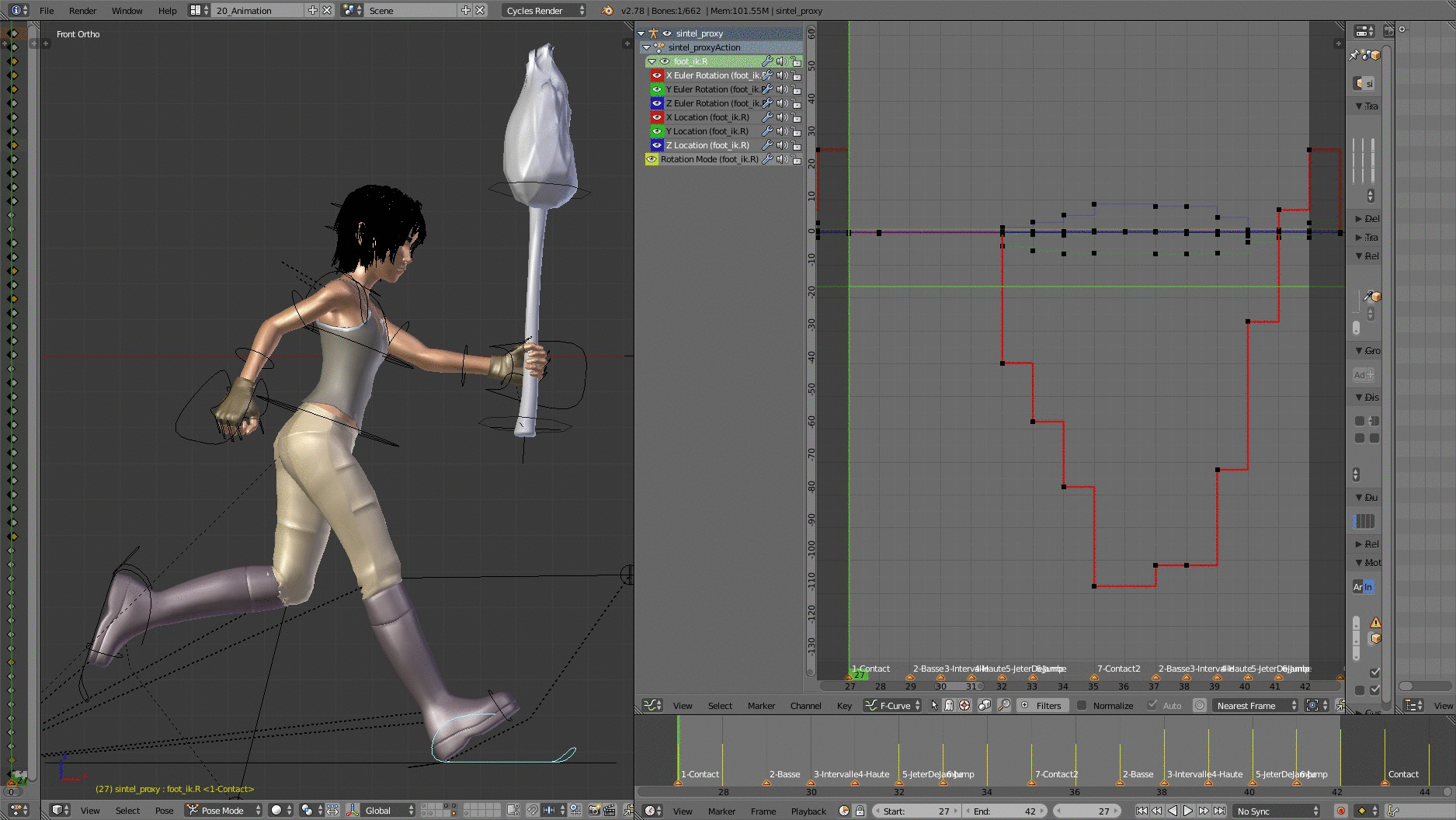
Task: Open the No Sync dropdown
Action: 1276,811
